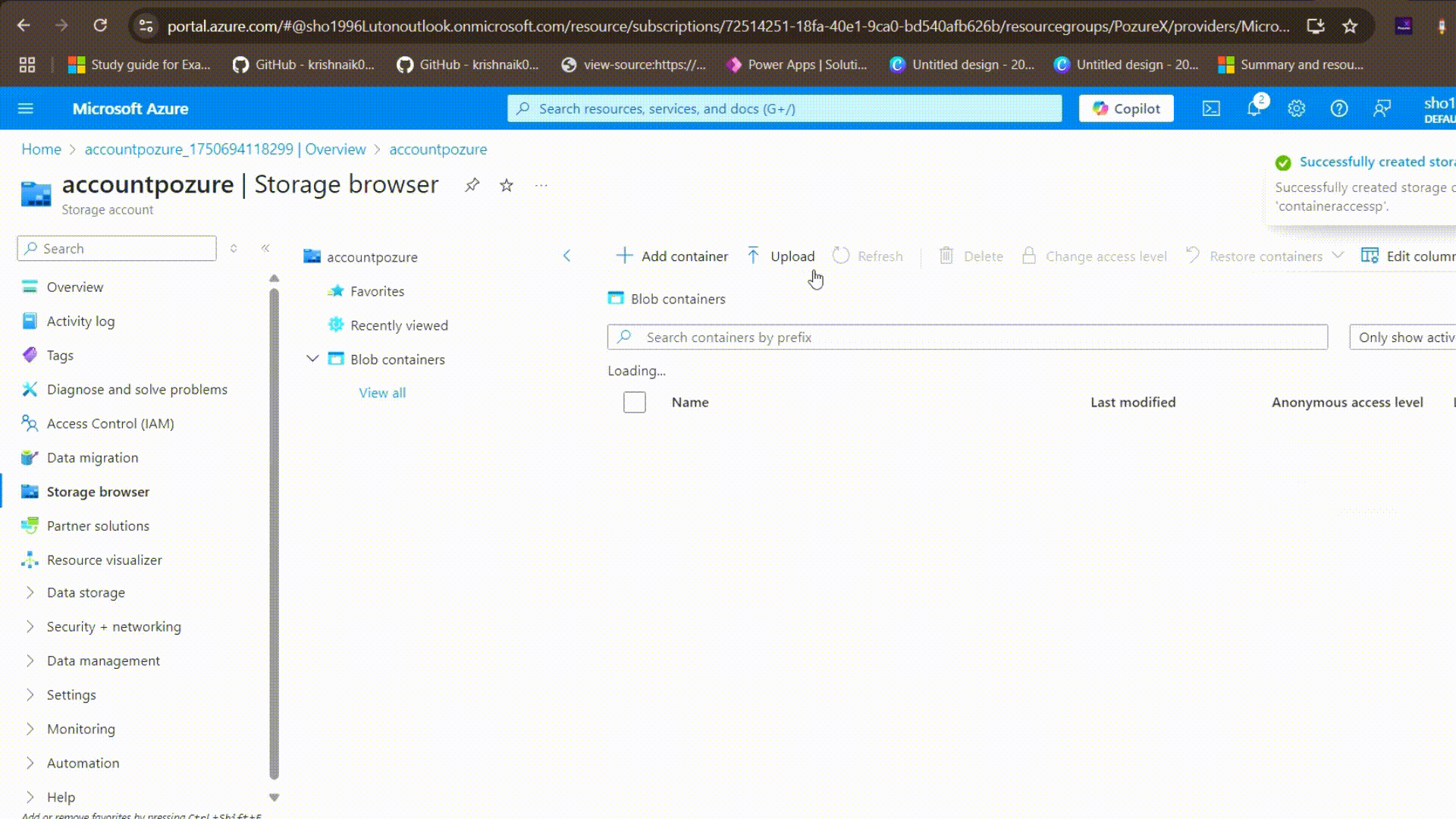Image resolution: width=1456 pixels, height=819 pixels.
Task: Expand the Monitoring section
Action: (30, 729)
